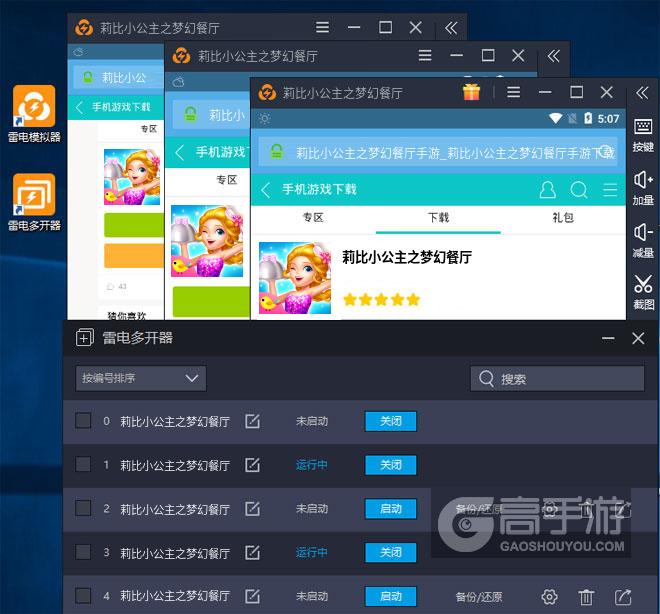Click search magnifier in teal header
660x614 pixels.
(579, 190)
